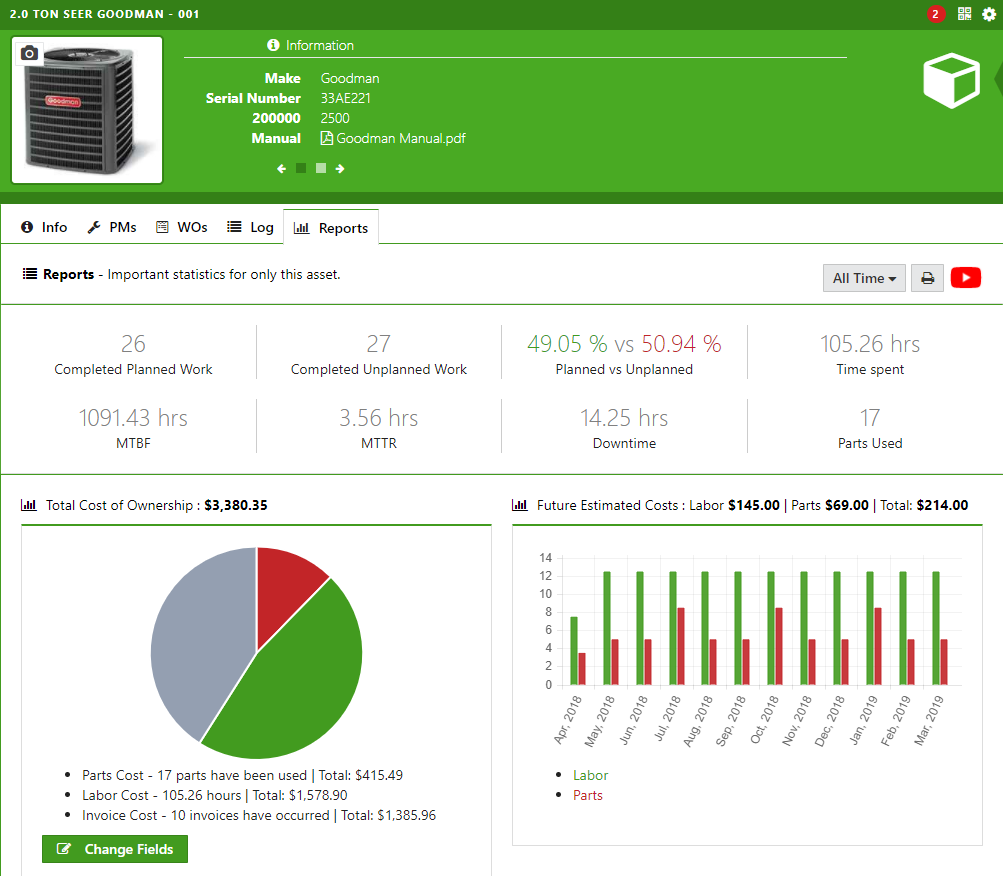Toggle the Labor series in the bar chart legend

click(590, 775)
